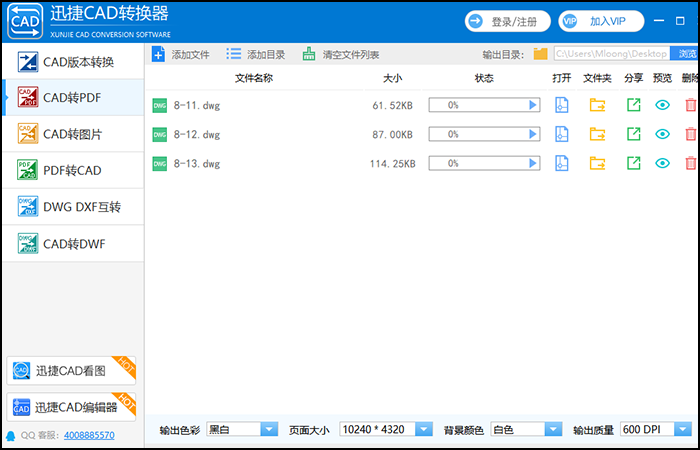
Task: Share the 8-13.dwg file
Action: click(x=633, y=163)
